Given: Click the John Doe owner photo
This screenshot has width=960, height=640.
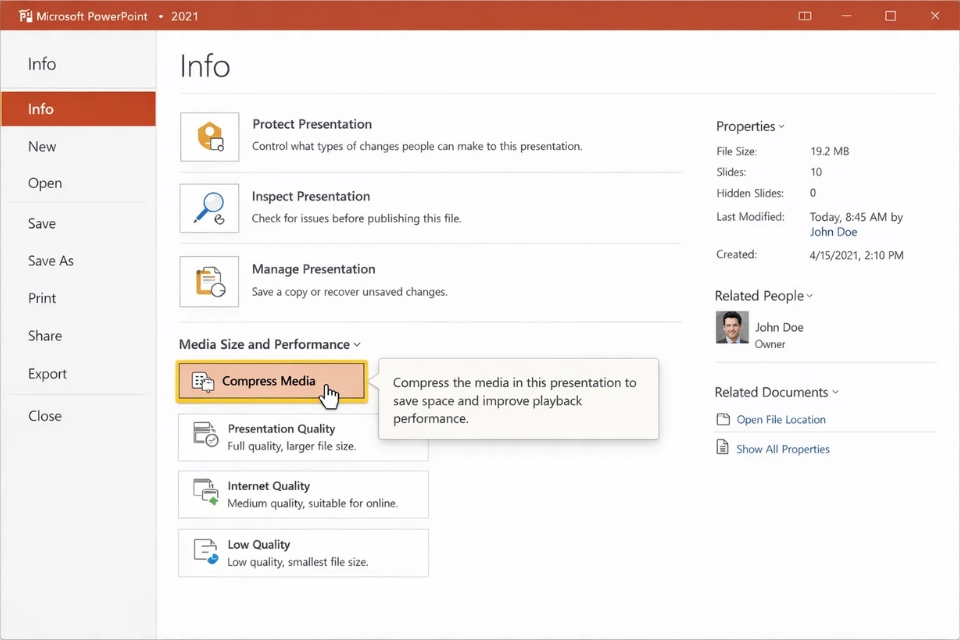Looking at the screenshot, I should click(732, 328).
